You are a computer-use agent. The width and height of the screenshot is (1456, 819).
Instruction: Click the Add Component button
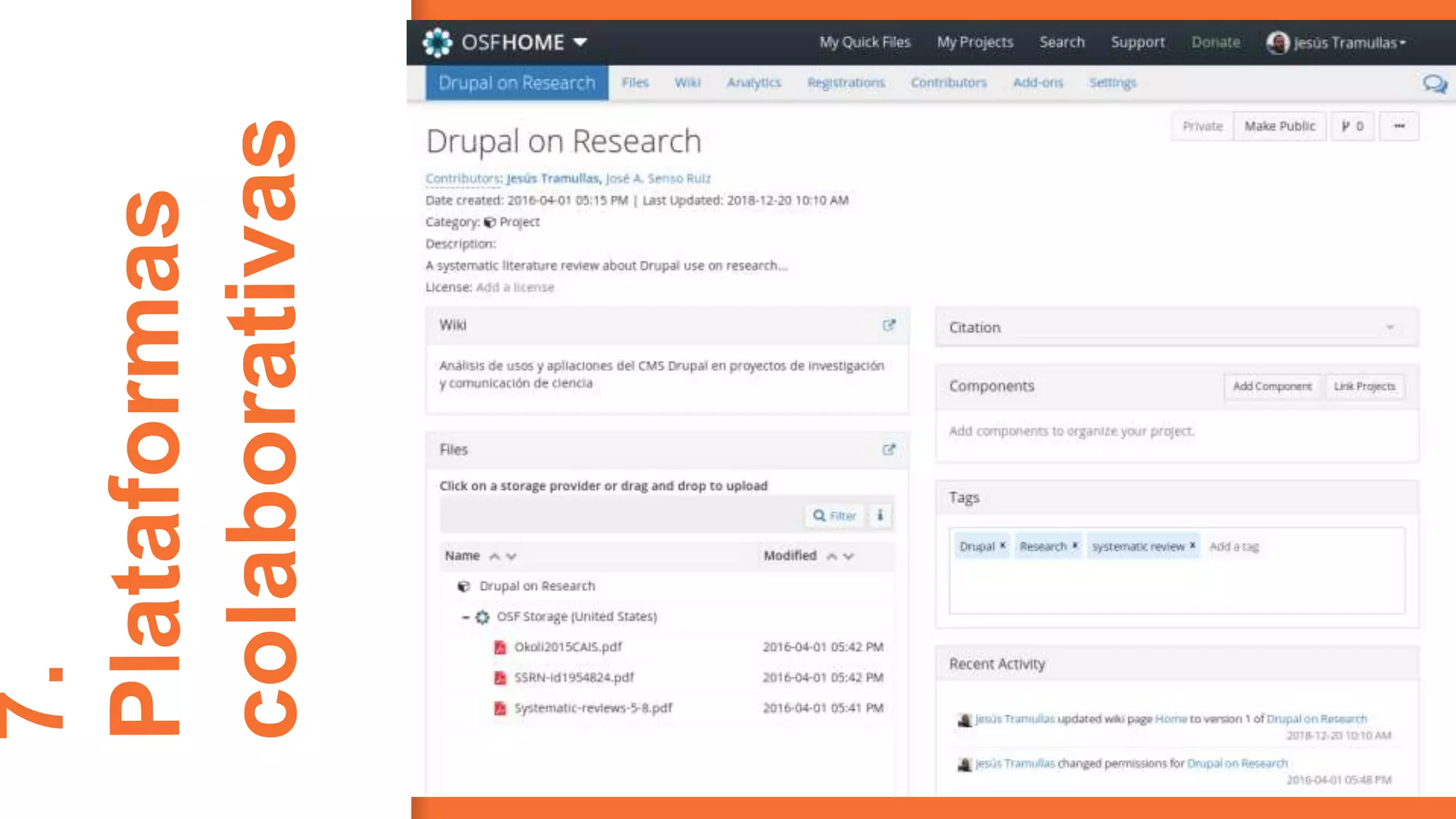1272,386
